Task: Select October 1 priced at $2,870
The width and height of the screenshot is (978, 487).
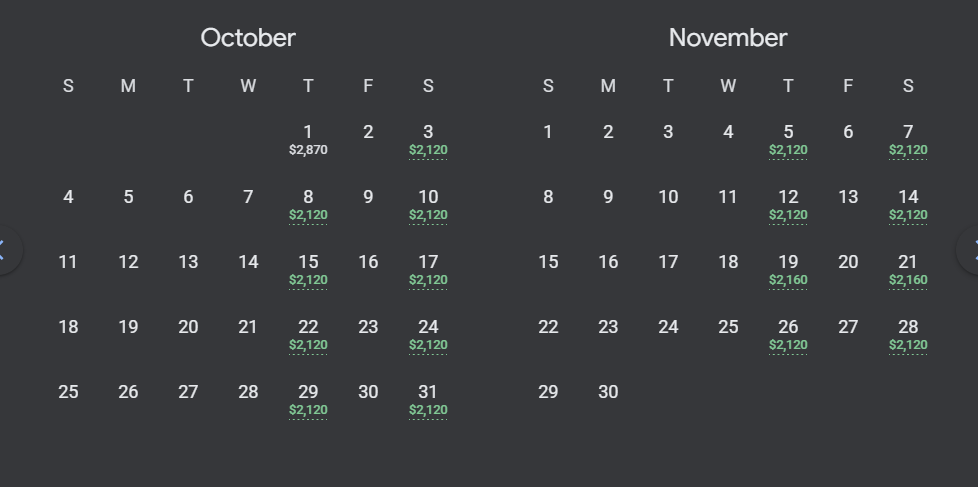Action: (x=308, y=140)
